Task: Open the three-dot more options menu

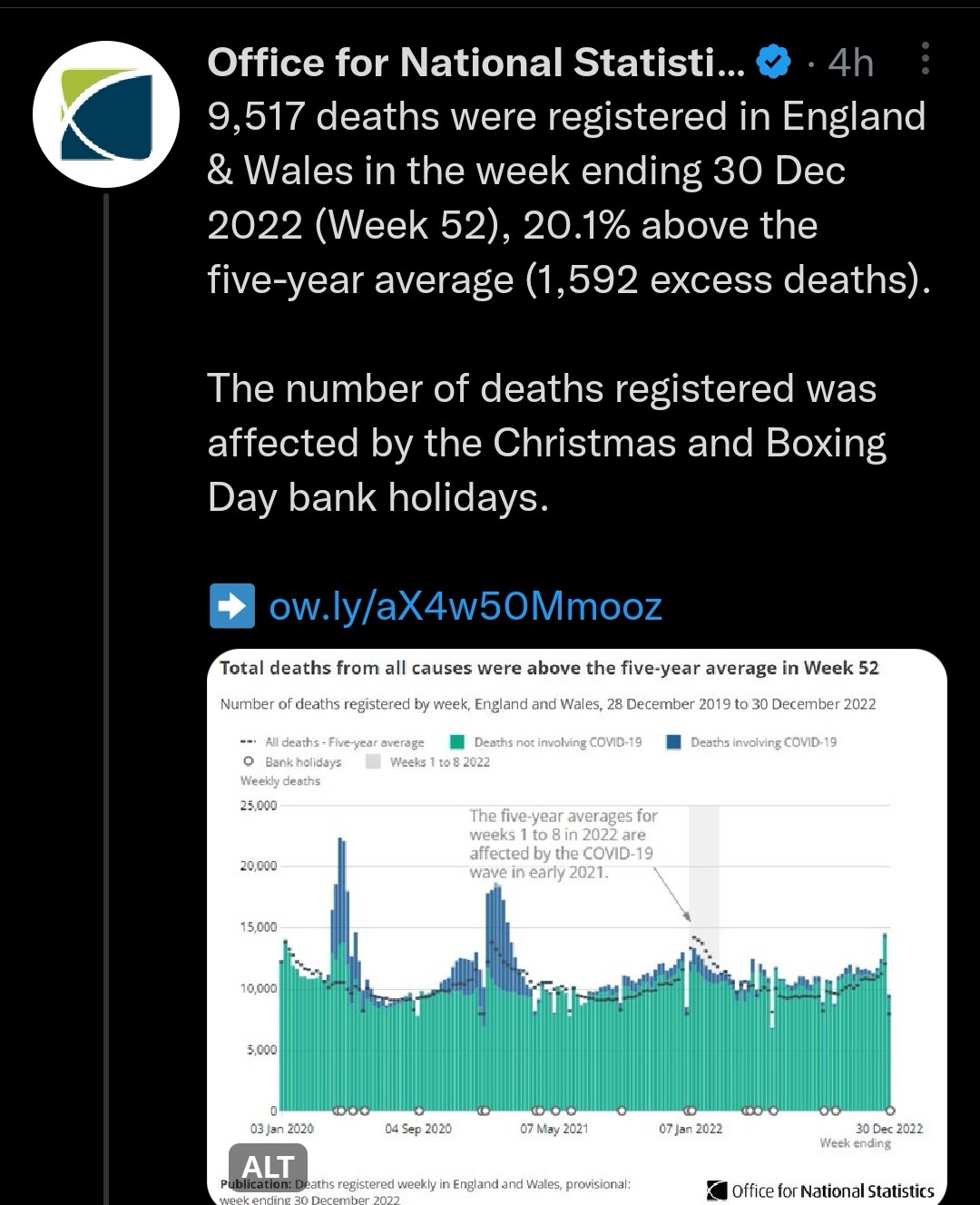Action: point(925,58)
